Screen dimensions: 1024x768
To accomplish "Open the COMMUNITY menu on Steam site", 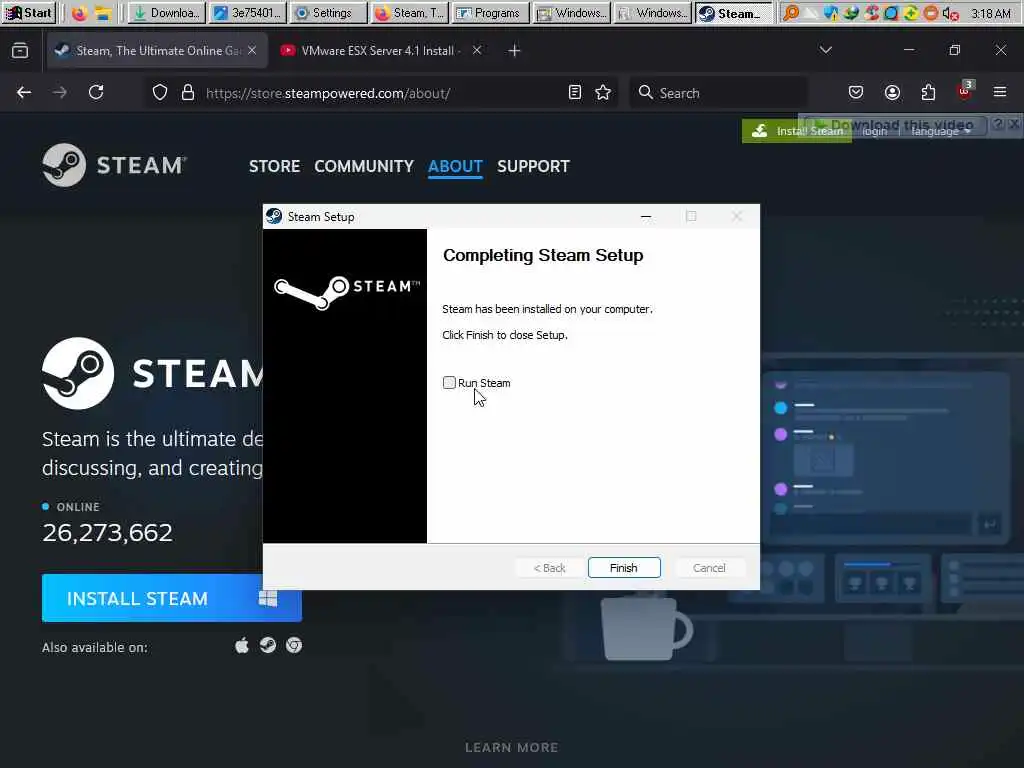I will (364, 167).
